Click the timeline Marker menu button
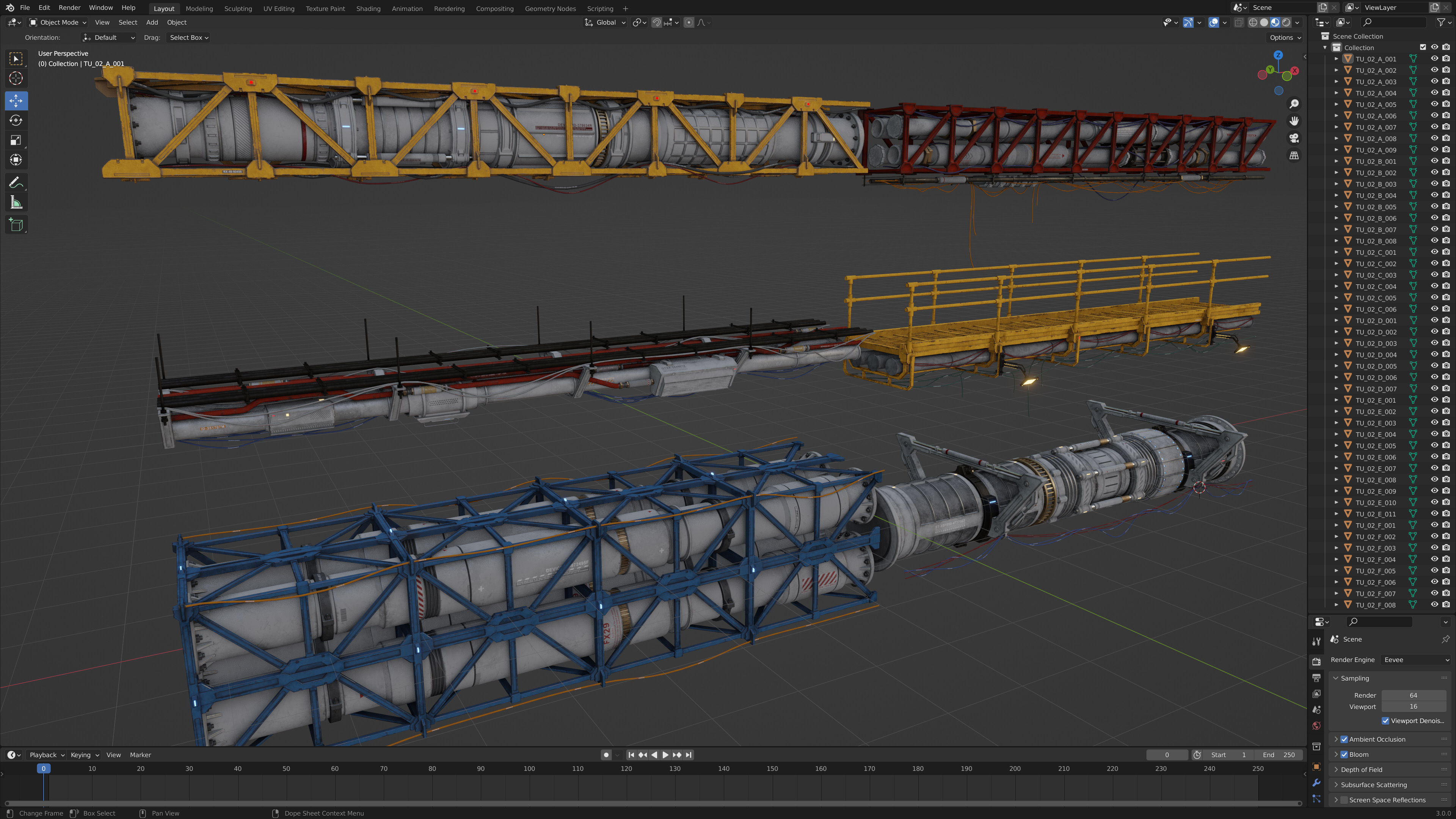Viewport: 1456px width, 819px height. click(x=140, y=755)
